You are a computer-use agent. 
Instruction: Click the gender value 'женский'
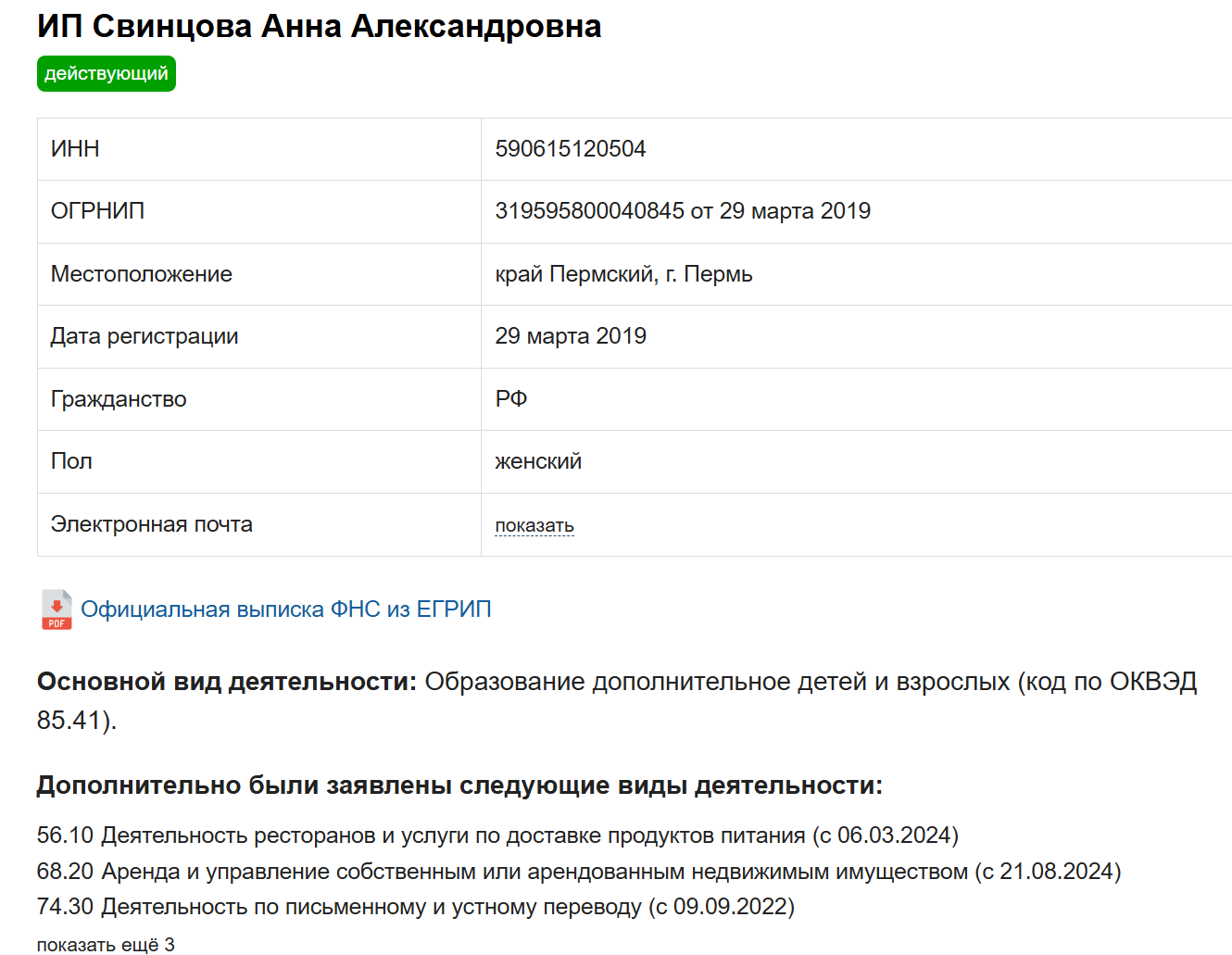(538, 461)
